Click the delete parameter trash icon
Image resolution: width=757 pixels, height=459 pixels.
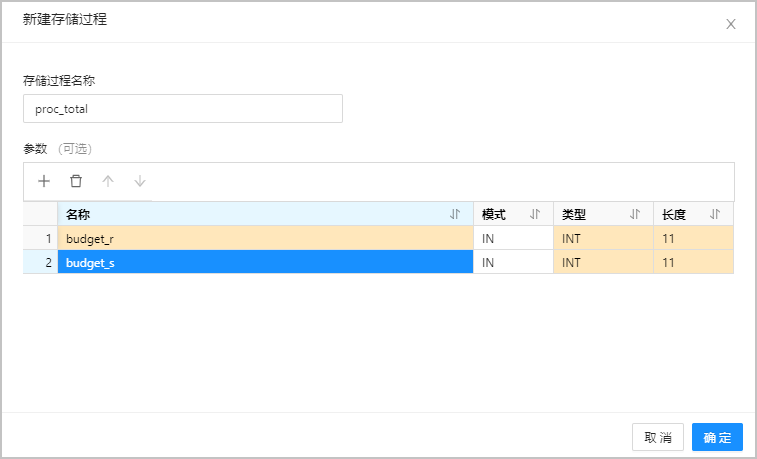(76, 181)
